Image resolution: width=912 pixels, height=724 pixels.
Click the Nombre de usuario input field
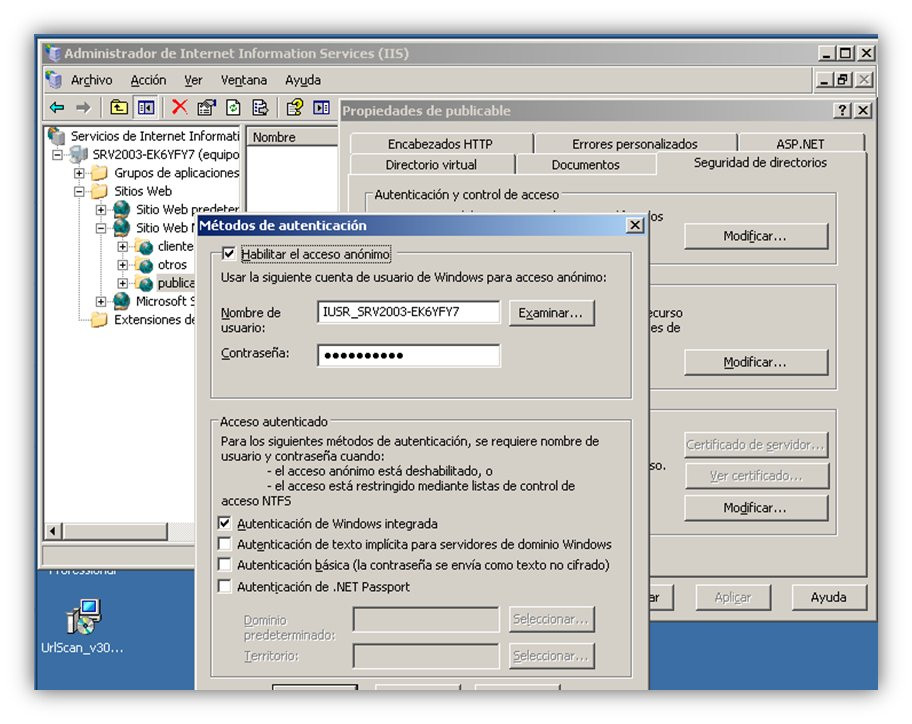[x=408, y=312]
